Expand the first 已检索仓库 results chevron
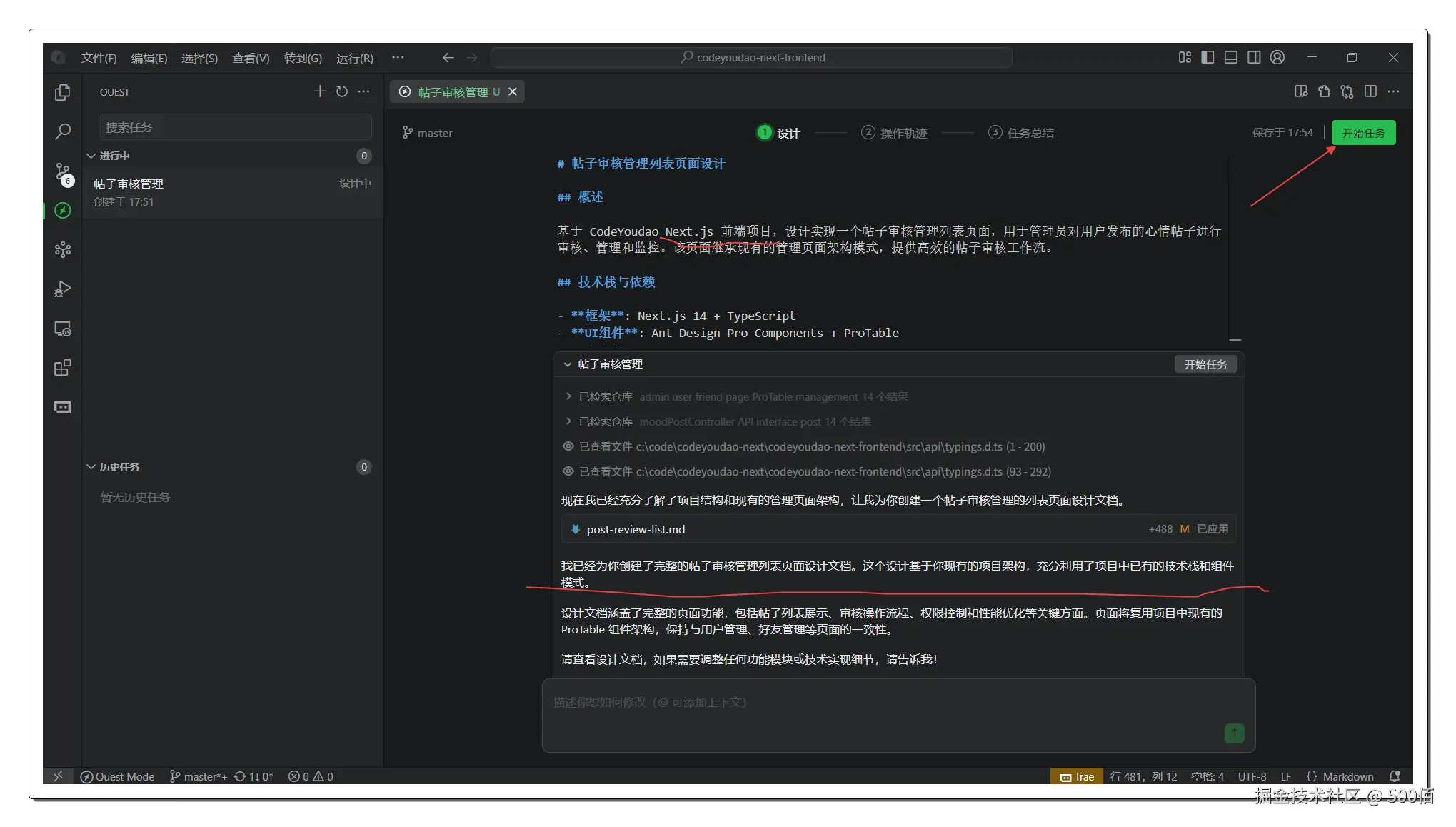The image size is (1456, 827). (568, 397)
